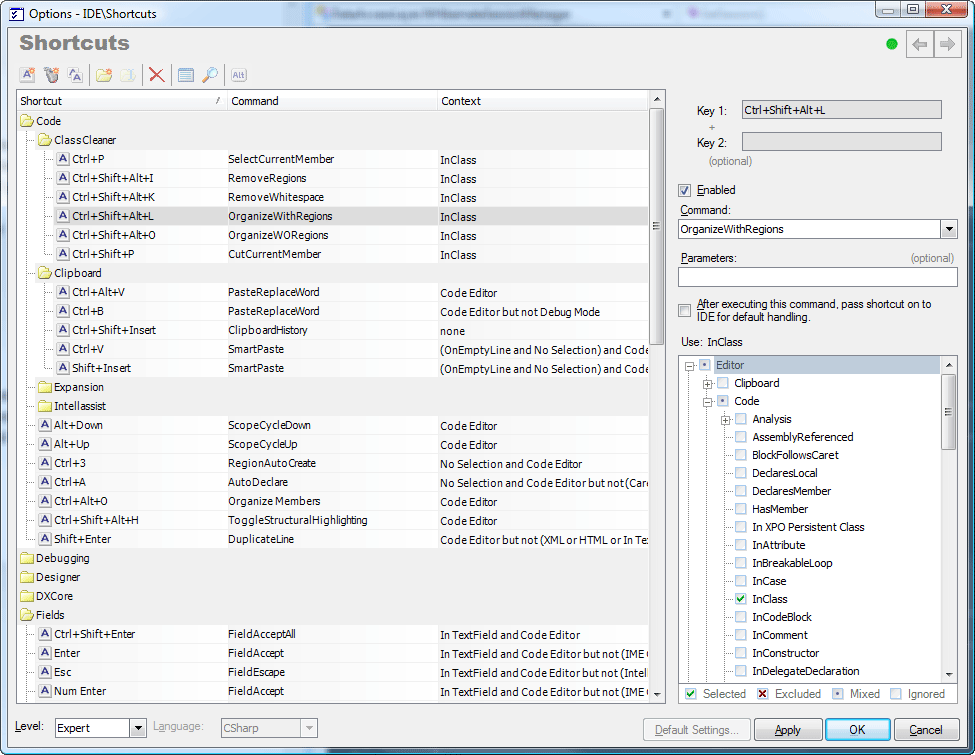Click the OK button
This screenshot has height=755, width=975.
857,730
